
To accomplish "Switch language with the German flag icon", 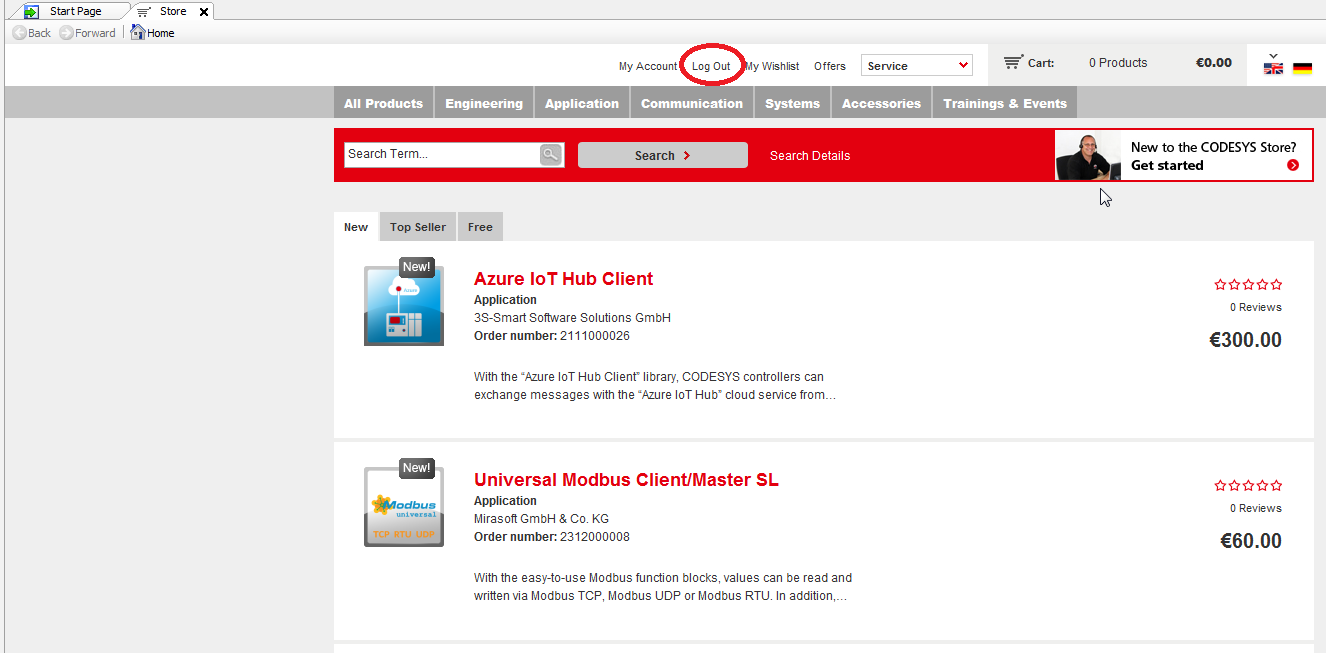I will point(1302,69).
